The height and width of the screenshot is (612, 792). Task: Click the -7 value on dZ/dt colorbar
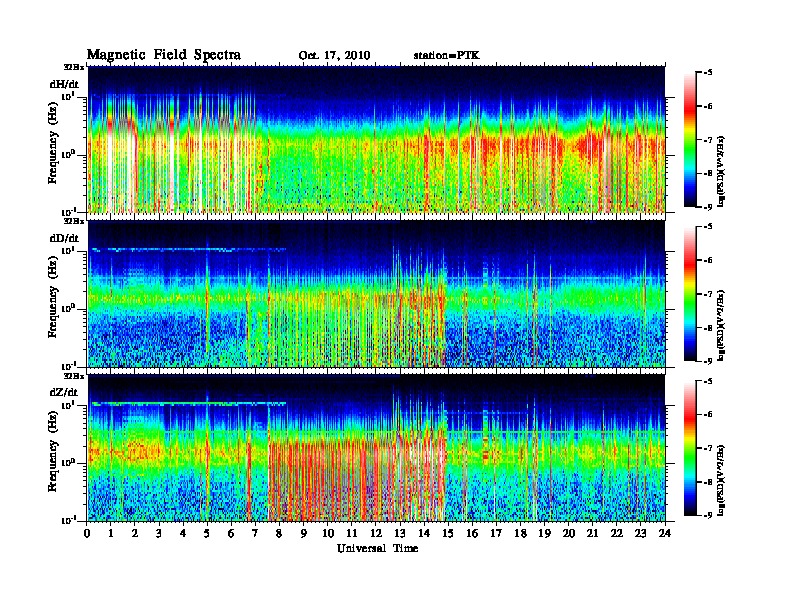(708, 448)
